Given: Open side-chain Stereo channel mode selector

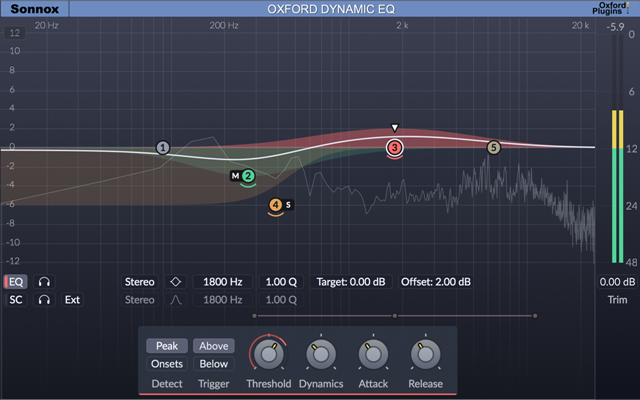Looking at the screenshot, I should [x=140, y=300].
